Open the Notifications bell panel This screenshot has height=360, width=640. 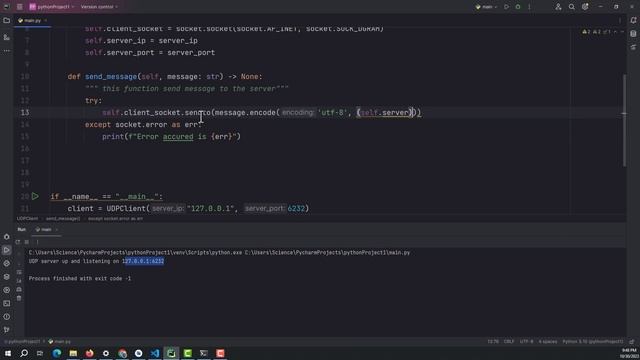pyautogui.click(x=633, y=20)
